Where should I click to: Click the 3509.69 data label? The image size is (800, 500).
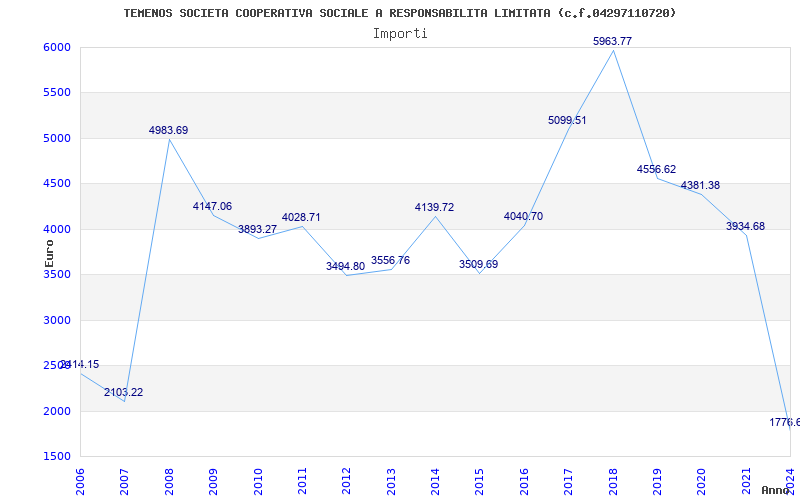click(478, 264)
